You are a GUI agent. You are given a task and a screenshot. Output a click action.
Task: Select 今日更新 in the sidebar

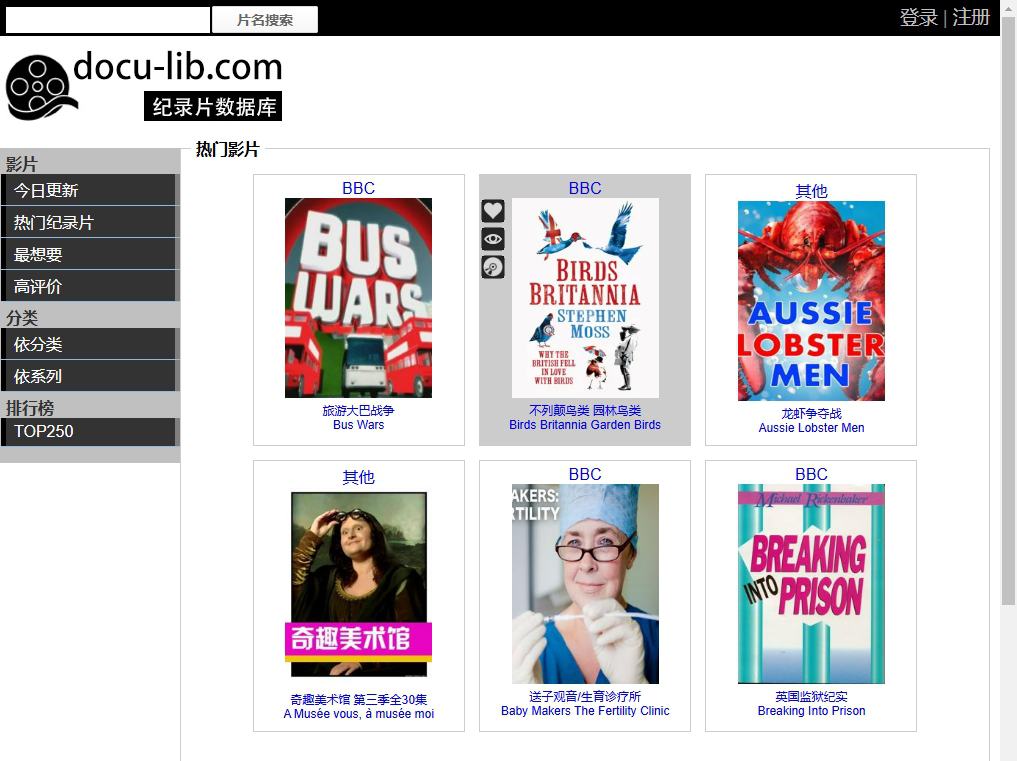coord(90,190)
